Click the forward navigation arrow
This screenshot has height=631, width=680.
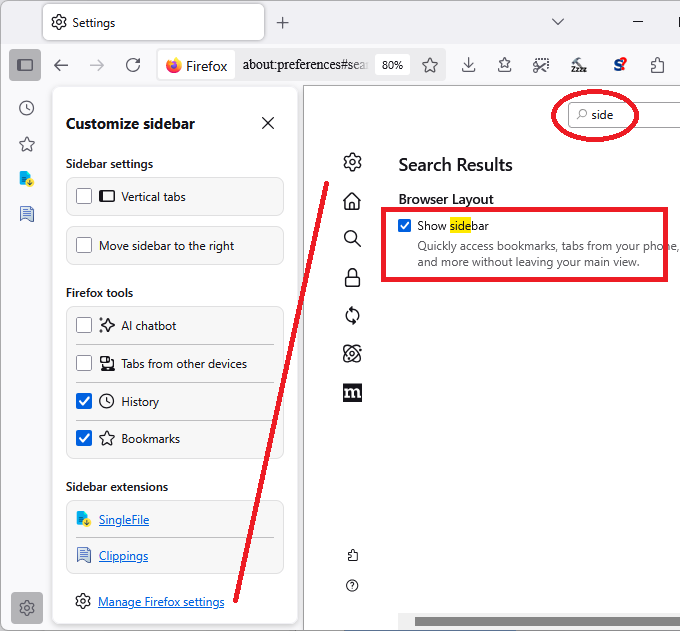[97, 65]
